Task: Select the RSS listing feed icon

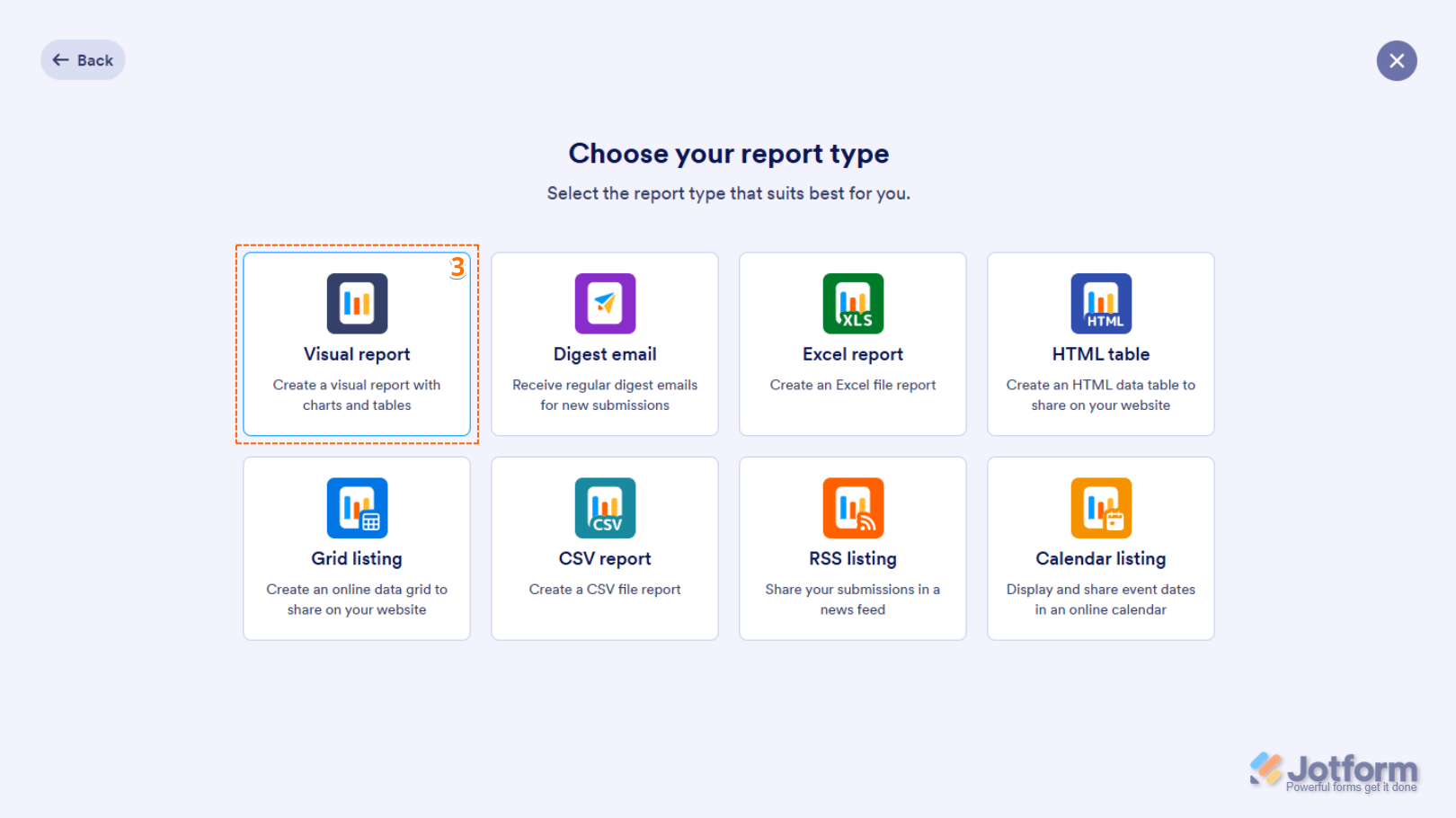Action: pos(853,508)
